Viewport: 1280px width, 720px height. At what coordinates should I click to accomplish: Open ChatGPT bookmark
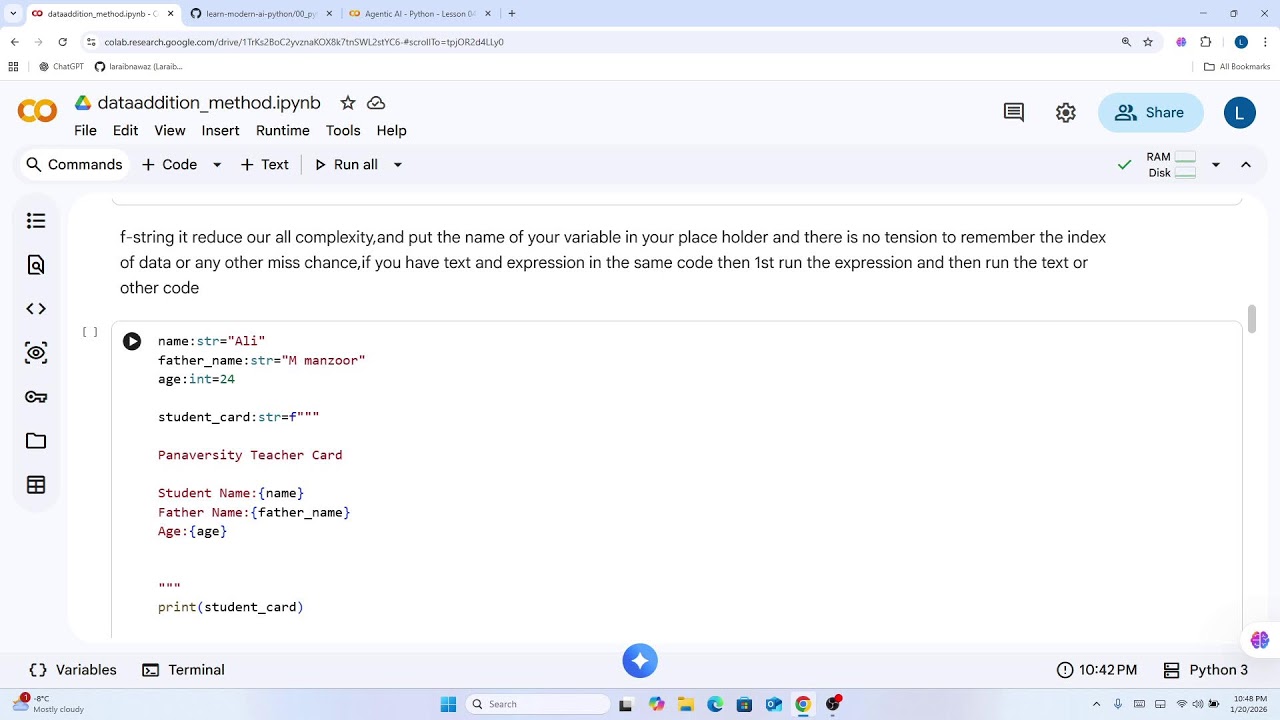pos(61,67)
